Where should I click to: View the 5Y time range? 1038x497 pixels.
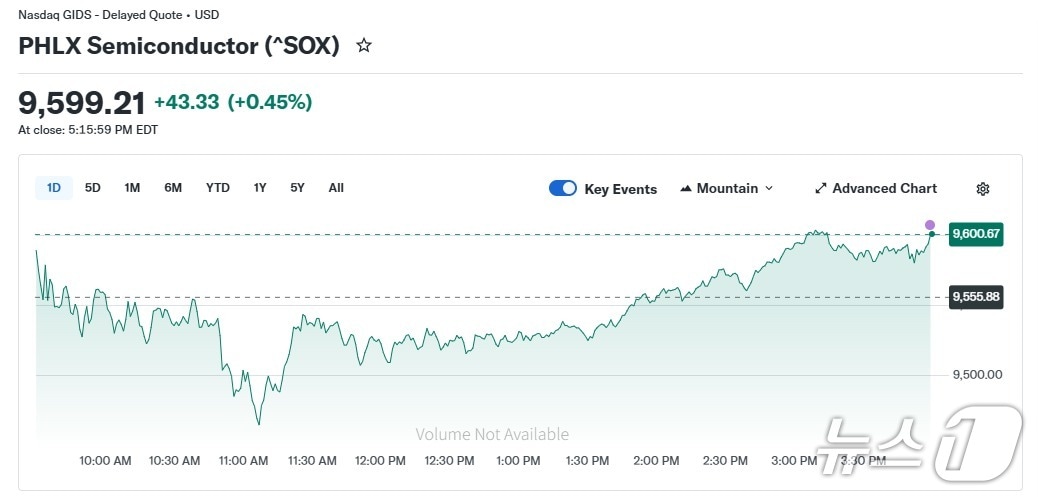point(297,187)
